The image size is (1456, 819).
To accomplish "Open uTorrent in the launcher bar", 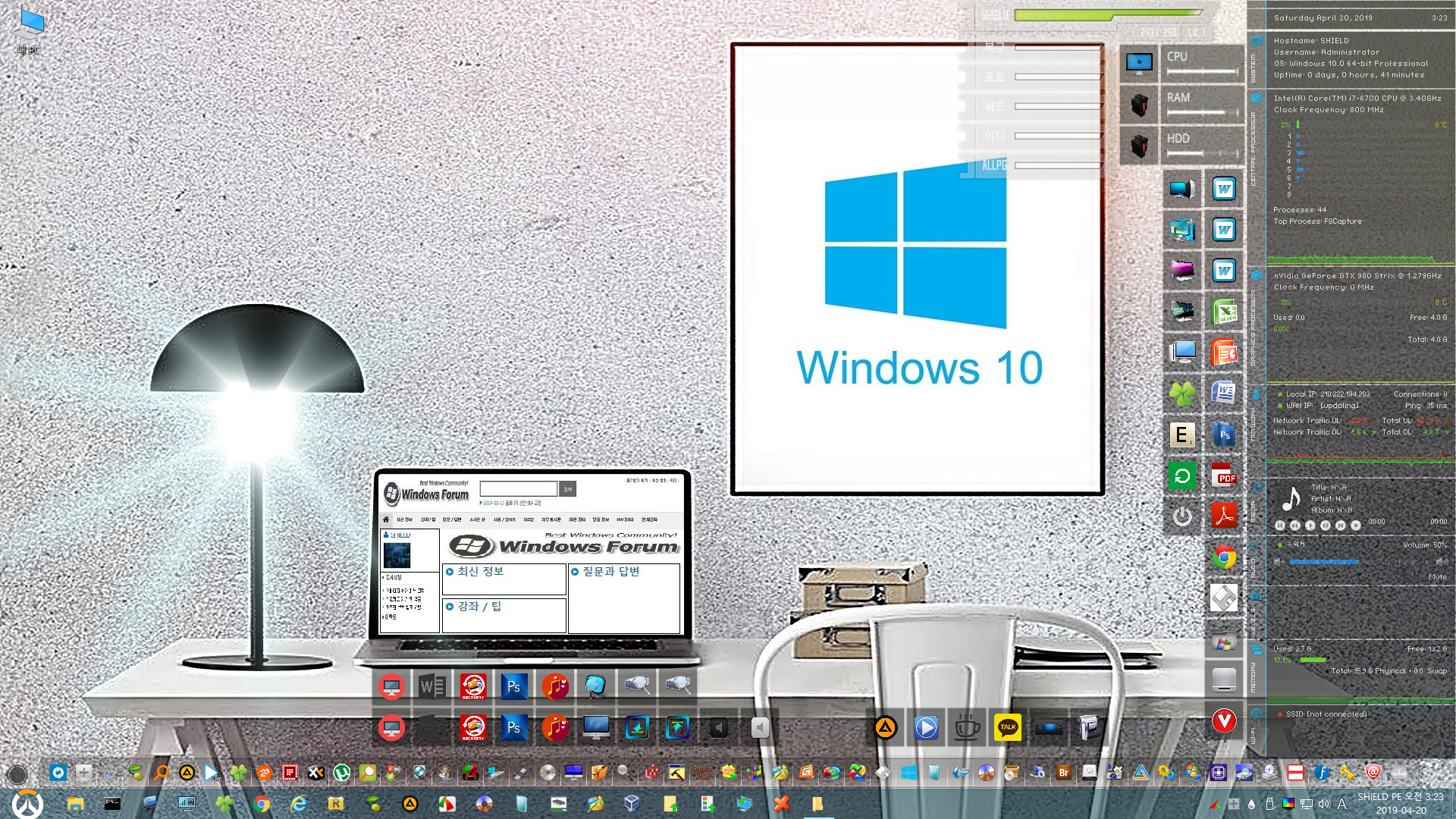I will (341, 773).
